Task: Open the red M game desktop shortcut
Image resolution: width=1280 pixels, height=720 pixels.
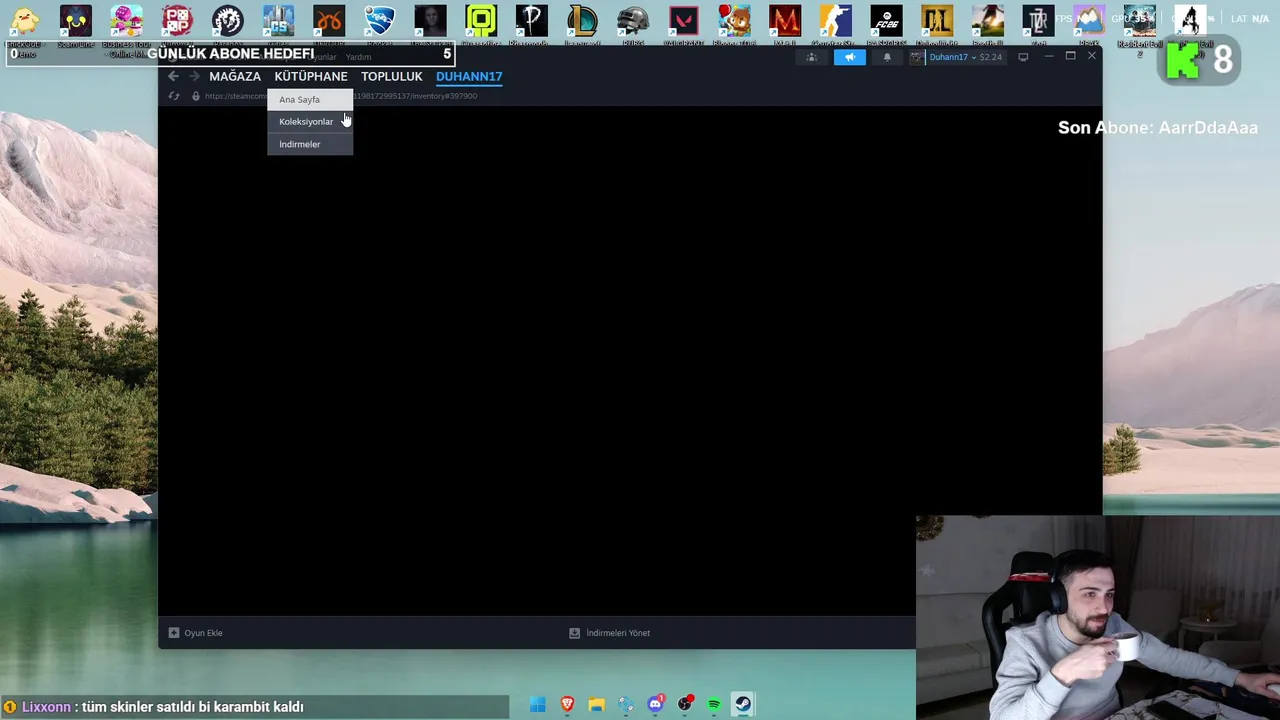Action: click(785, 20)
